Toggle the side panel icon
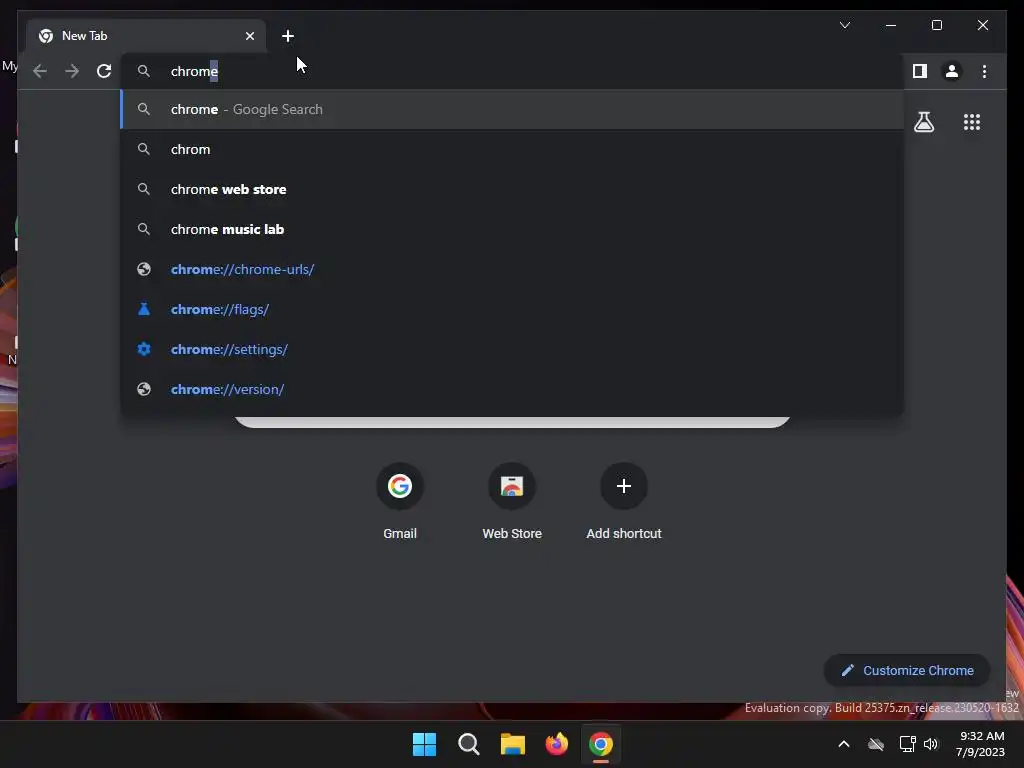1024x768 pixels. [x=920, y=71]
